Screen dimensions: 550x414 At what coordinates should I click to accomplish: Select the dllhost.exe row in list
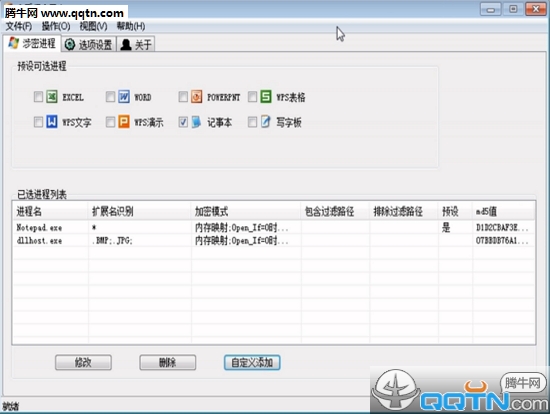tap(274, 241)
